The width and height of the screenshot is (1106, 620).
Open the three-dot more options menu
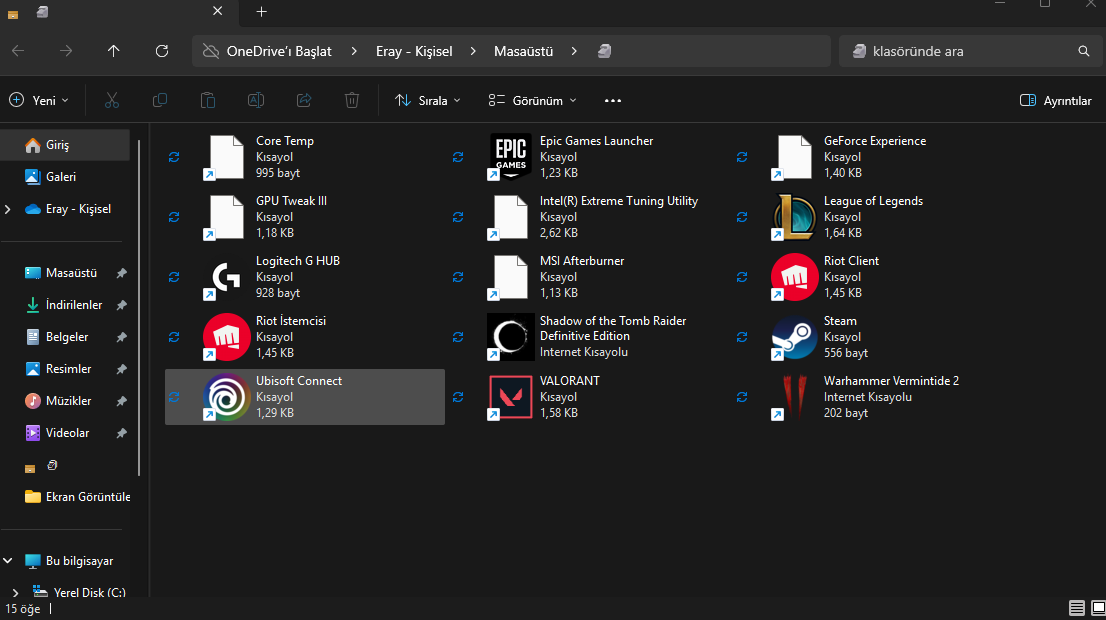[x=613, y=101]
